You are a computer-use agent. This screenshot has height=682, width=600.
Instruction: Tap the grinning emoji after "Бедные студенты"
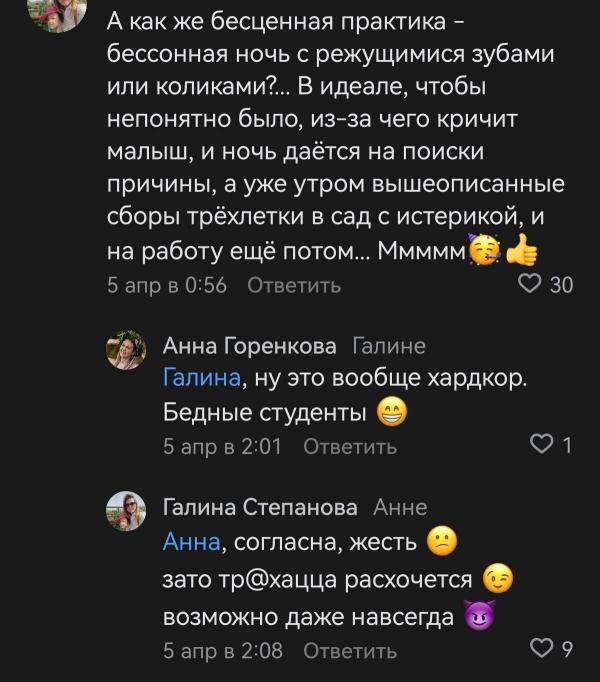[392, 412]
